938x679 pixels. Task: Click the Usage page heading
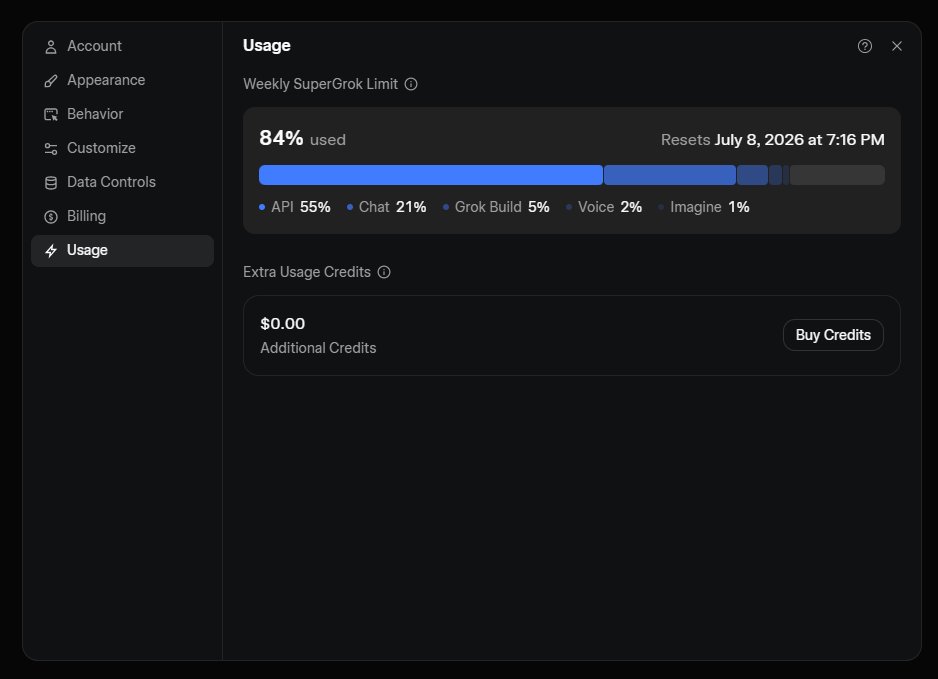(267, 45)
